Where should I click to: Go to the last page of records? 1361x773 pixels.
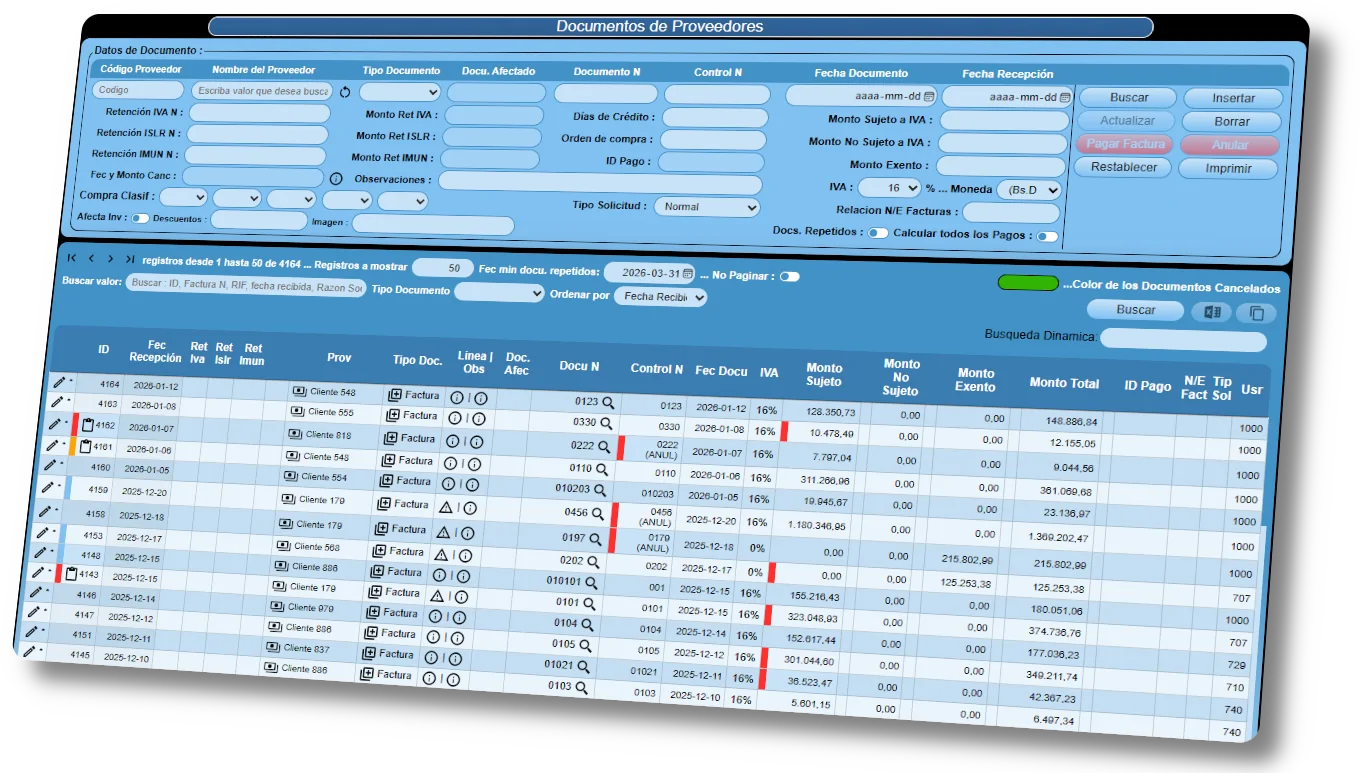[x=130, y=259]
